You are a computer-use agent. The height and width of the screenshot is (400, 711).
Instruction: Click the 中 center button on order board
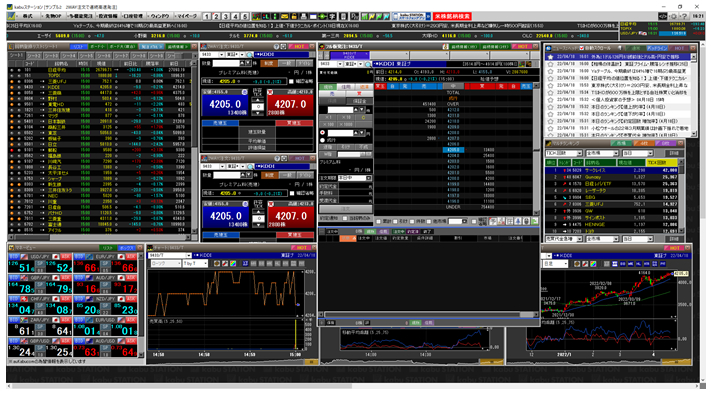(x=453, y=86)
